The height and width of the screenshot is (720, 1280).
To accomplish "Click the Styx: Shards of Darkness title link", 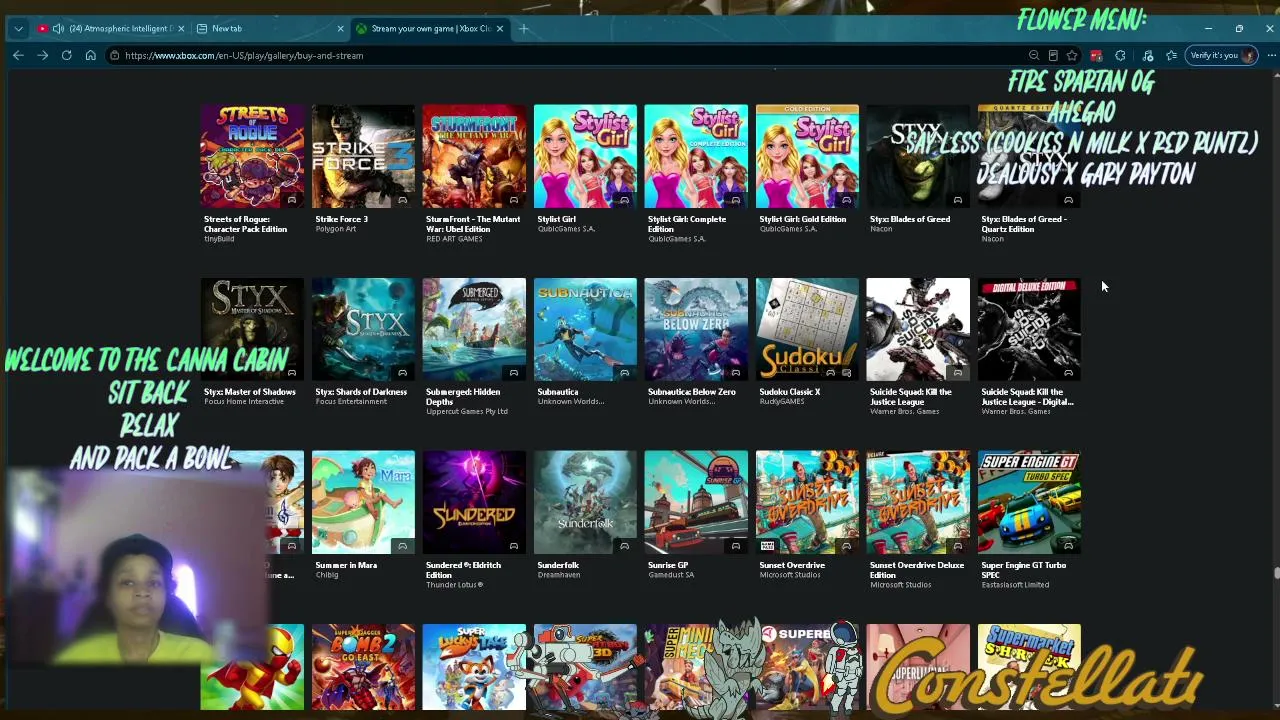I will (361, 392).
